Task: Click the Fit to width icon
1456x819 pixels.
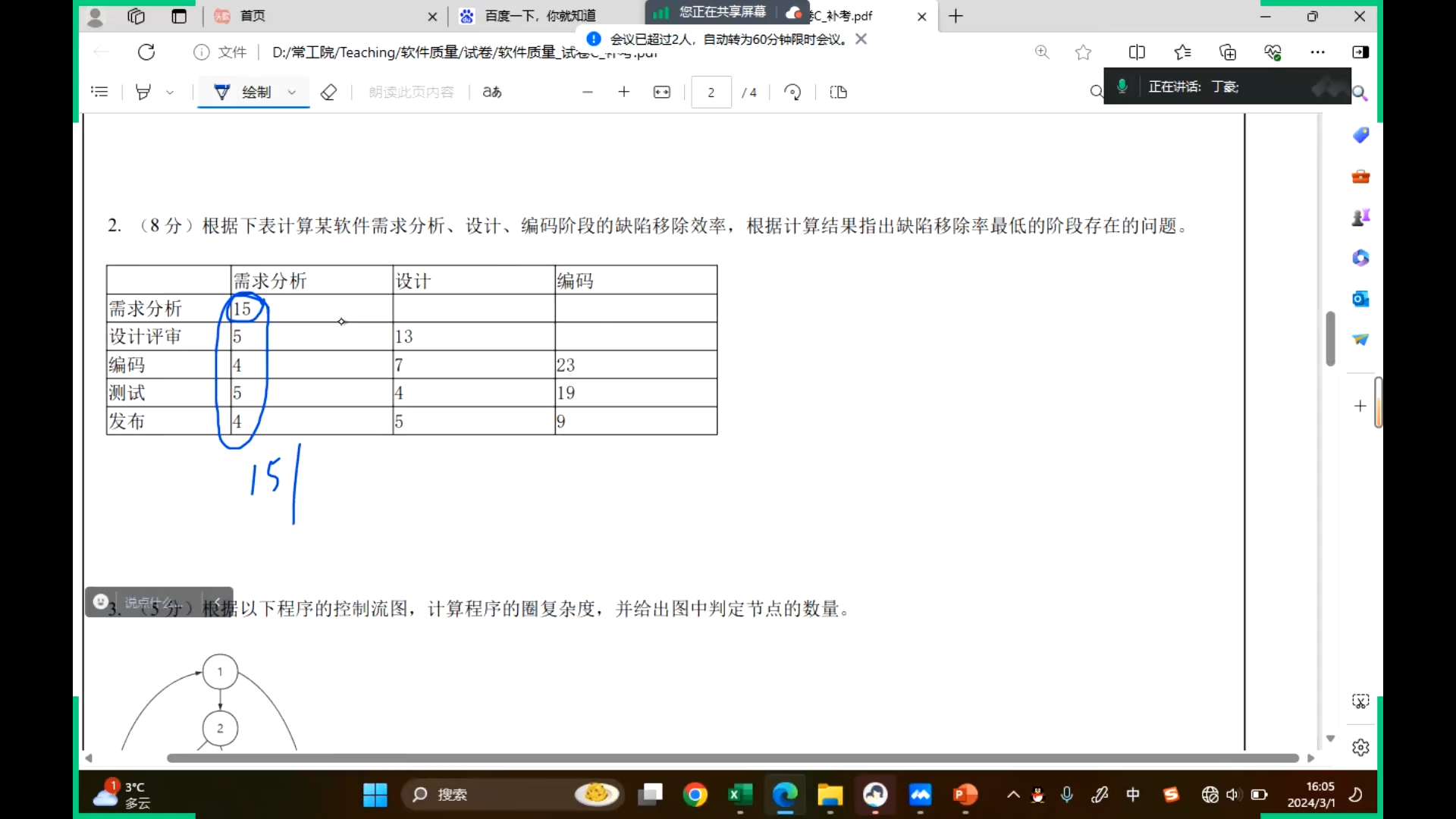Action: pyautogui.click(x=661, y=93)
